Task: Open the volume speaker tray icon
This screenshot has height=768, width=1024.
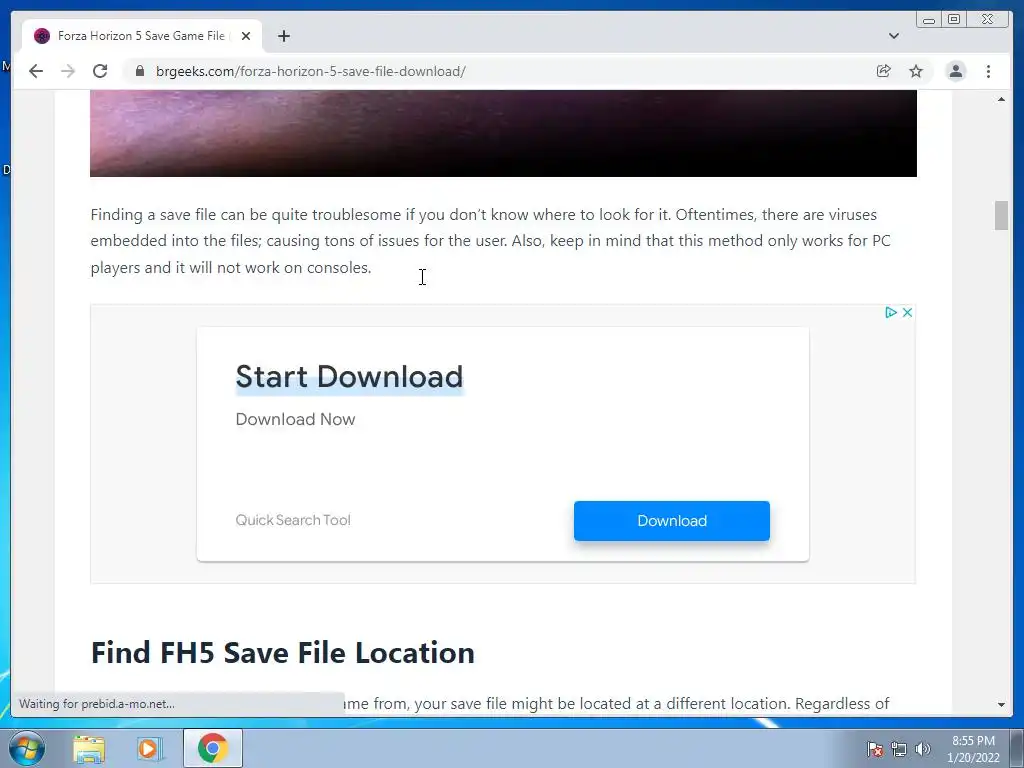Action: 922,749
